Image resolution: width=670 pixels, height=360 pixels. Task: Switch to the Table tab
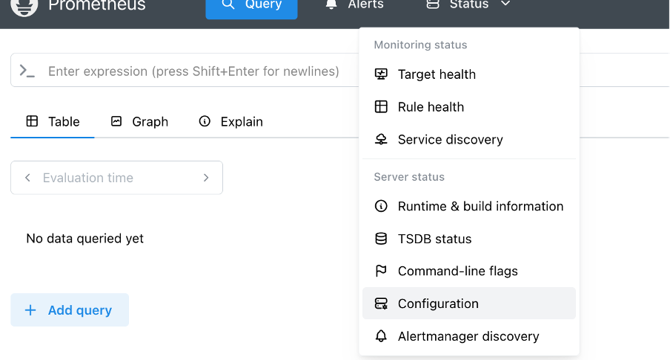[53, 122]
